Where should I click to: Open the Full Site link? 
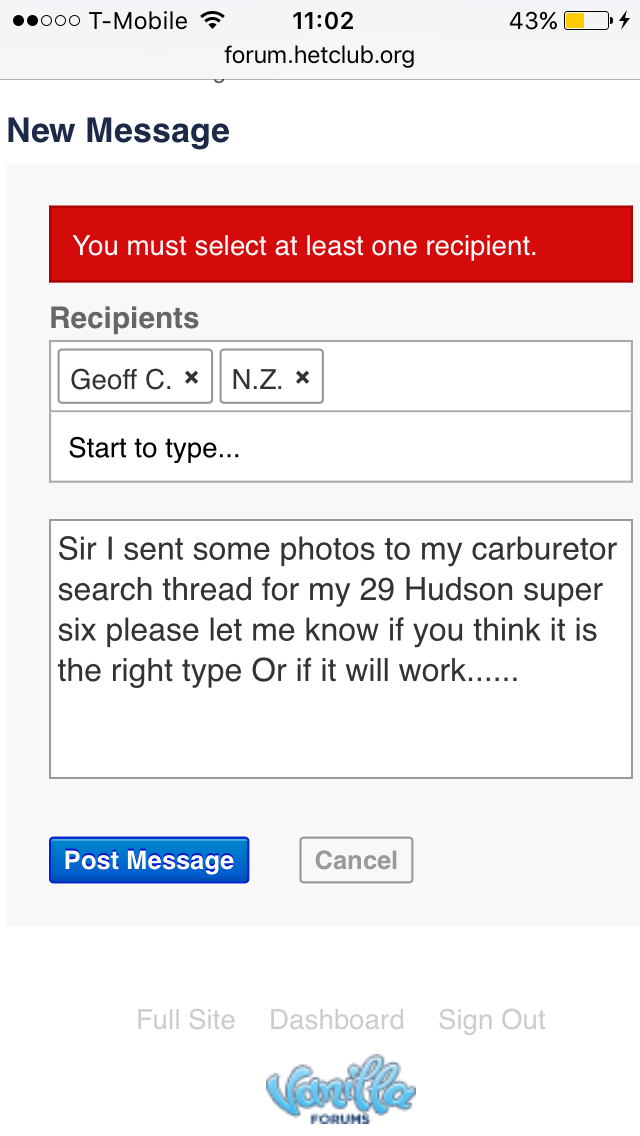pyautogui.click(x=186, y=1020)
